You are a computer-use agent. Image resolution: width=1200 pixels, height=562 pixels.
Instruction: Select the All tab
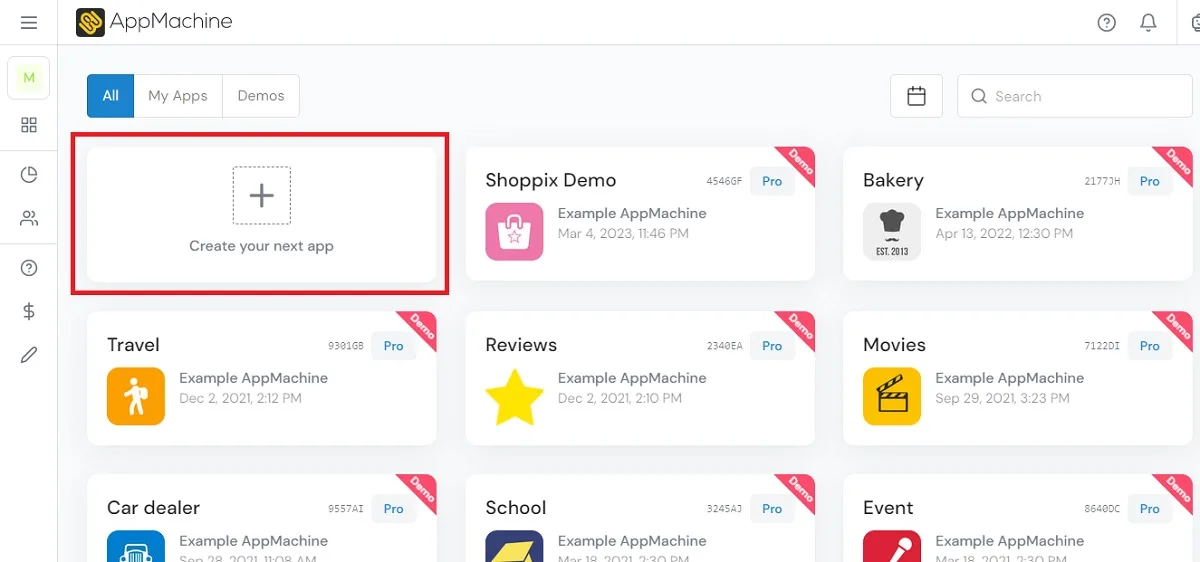110,96
